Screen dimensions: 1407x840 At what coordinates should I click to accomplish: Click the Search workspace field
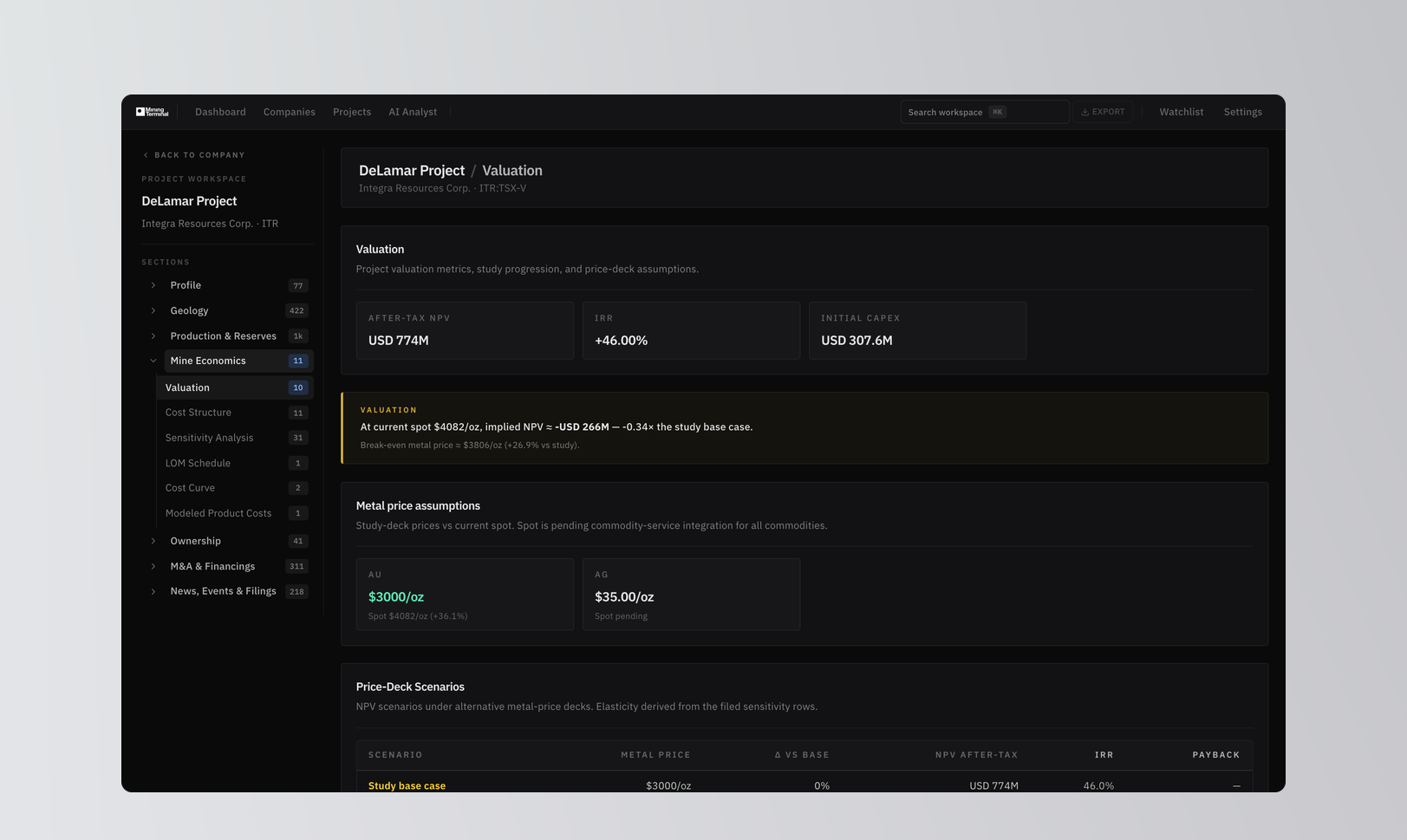coord(984,112)
